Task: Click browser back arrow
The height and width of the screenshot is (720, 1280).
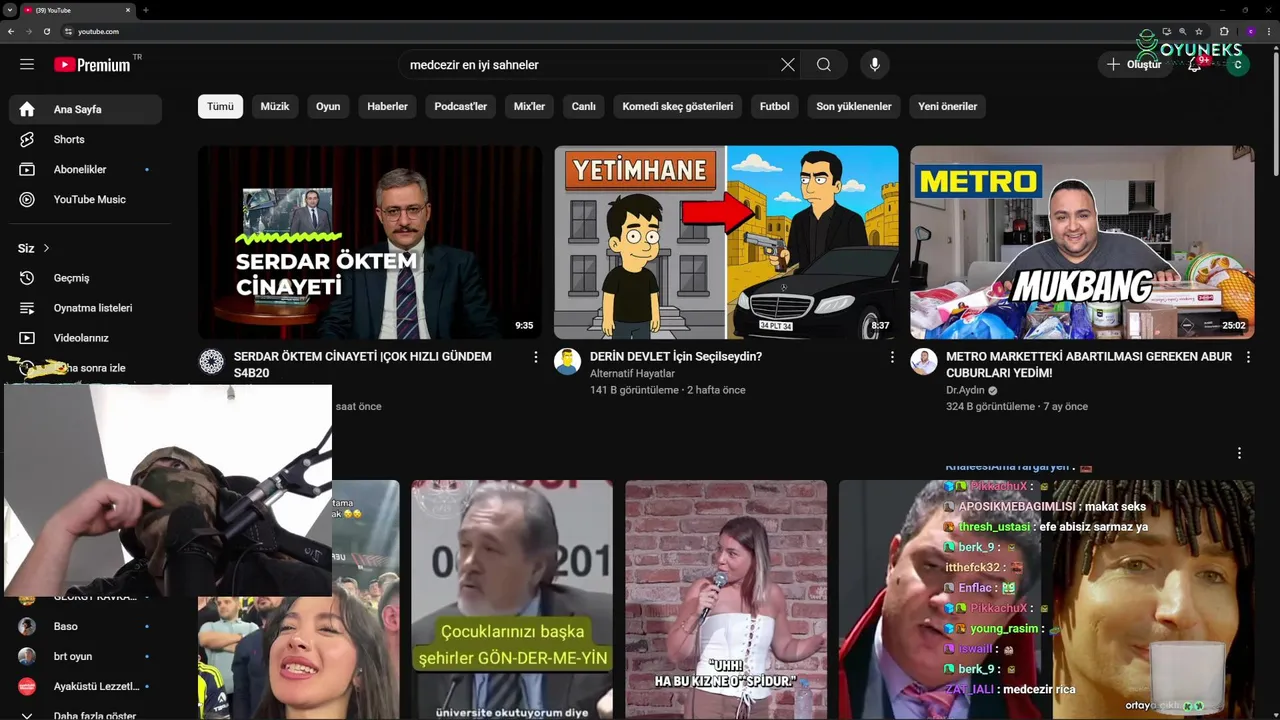Action: [11, 31]
